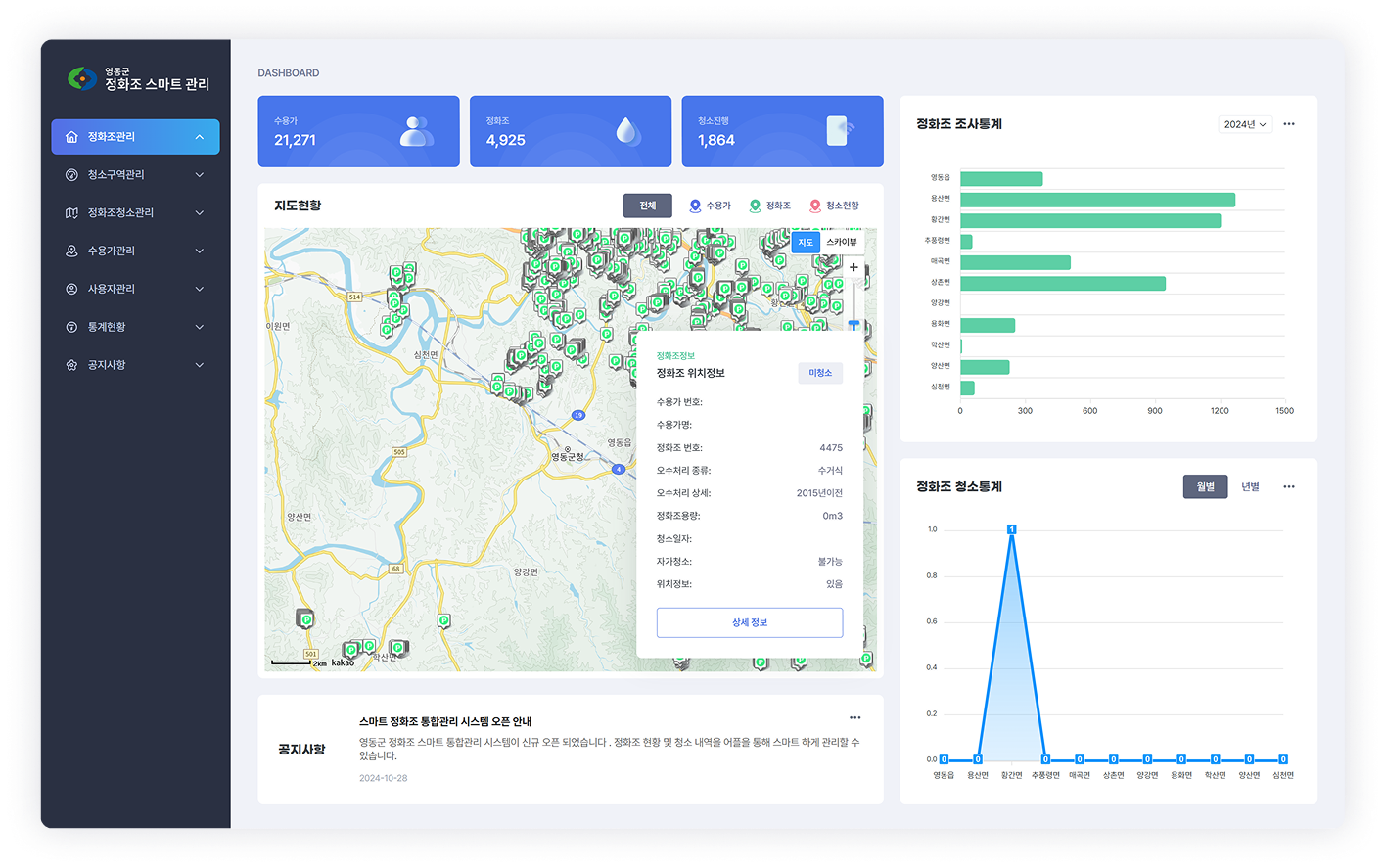Click the 정화조청소관리 map icon
The height and width of the screenshot is (868, 1384).
[71, 213]
